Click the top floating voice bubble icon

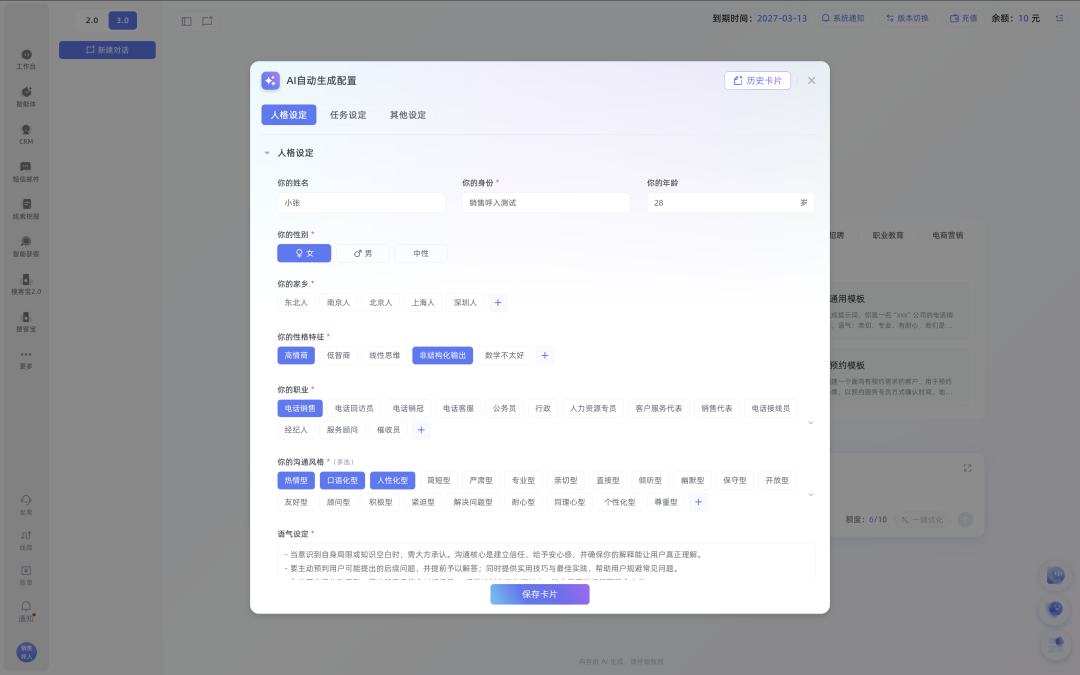1055,575
